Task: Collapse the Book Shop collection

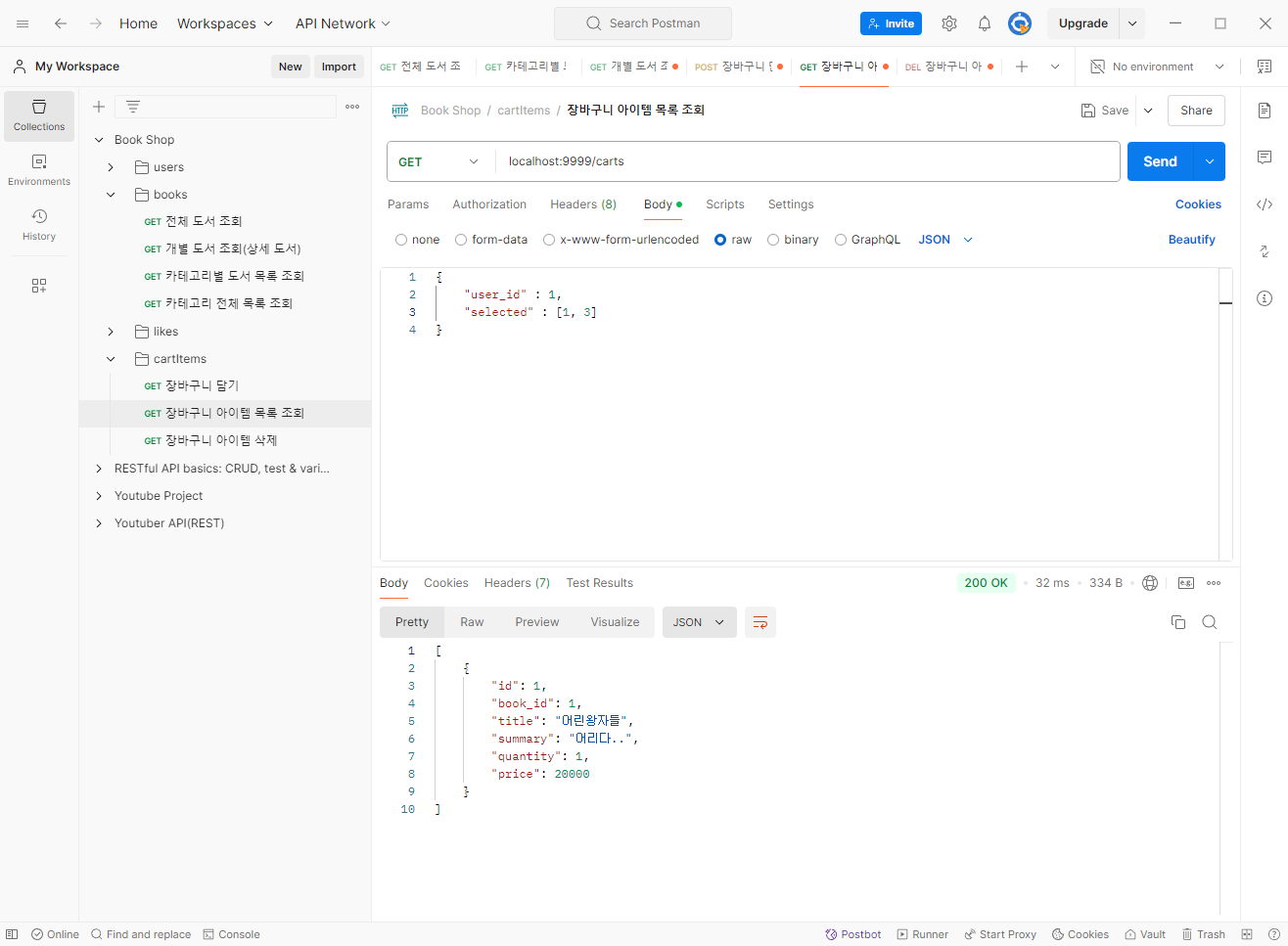Action: click(x=99, y=140)
